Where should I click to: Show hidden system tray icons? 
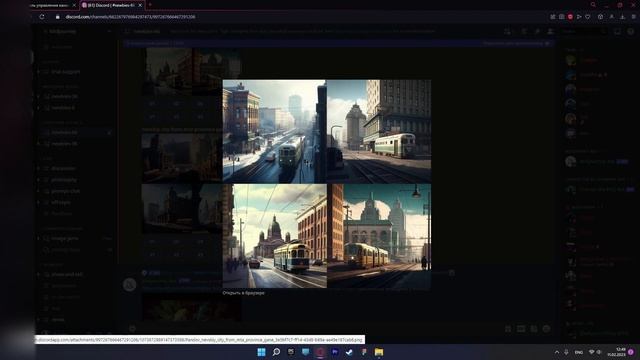pos(557,352)
